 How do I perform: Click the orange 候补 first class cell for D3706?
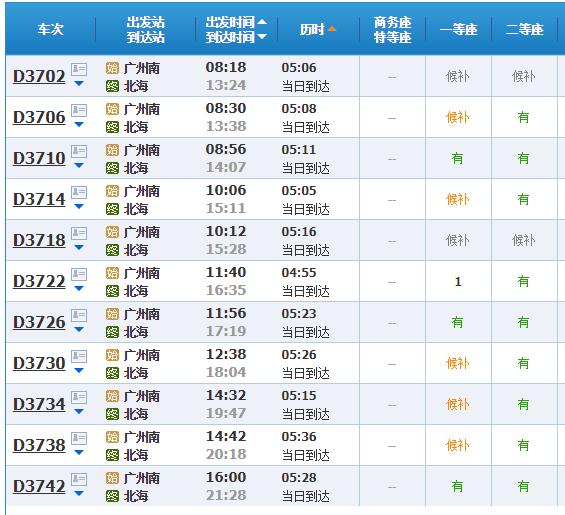(458, 117)
